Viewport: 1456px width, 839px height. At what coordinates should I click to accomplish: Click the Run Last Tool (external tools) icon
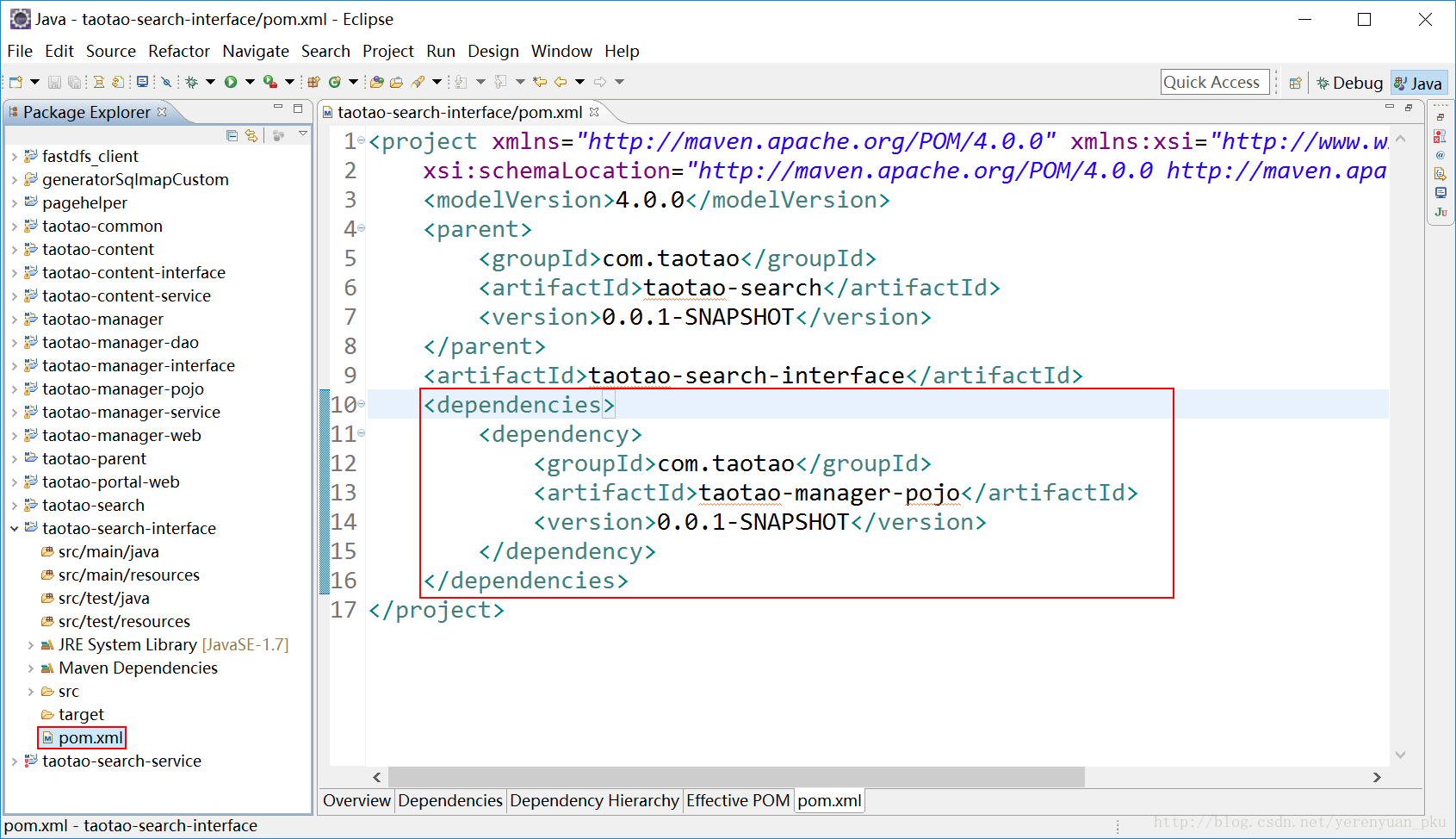coord(270,82)
